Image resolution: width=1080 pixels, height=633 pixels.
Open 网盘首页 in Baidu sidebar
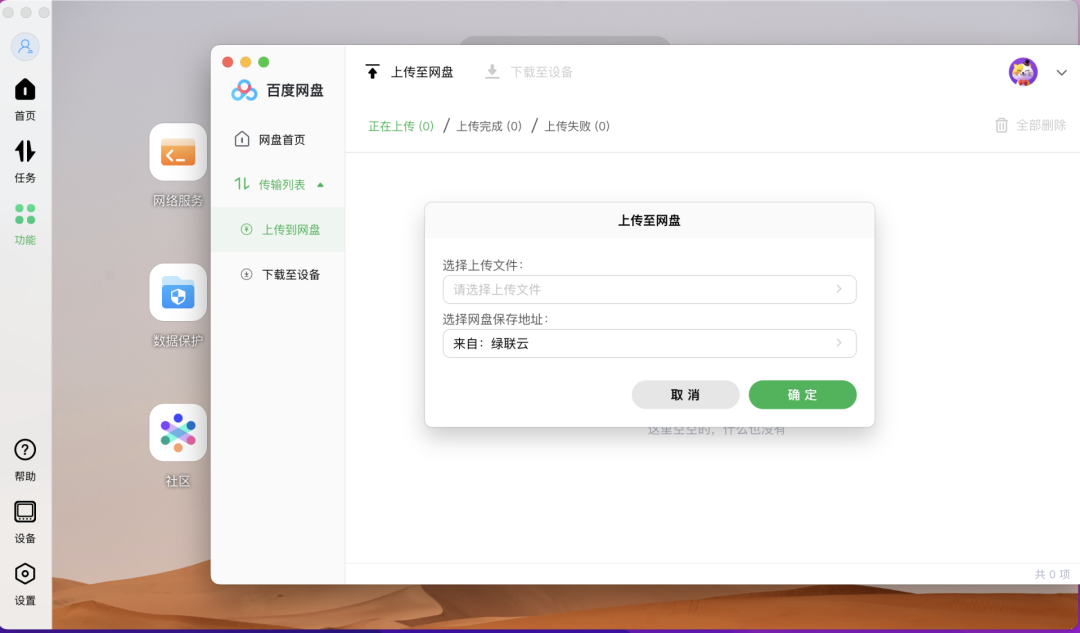[x=270, y=140]
